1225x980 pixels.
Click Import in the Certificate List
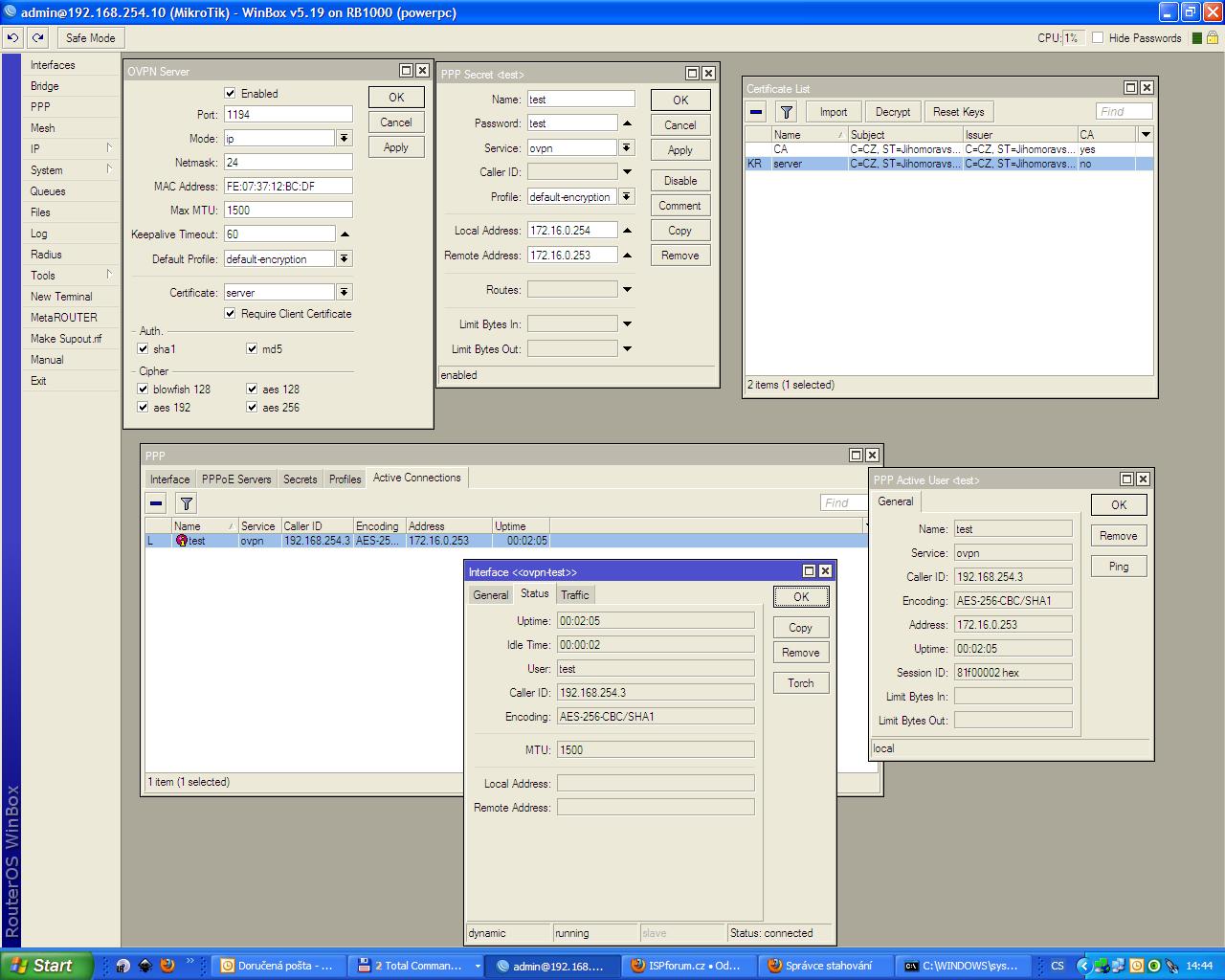833,112
